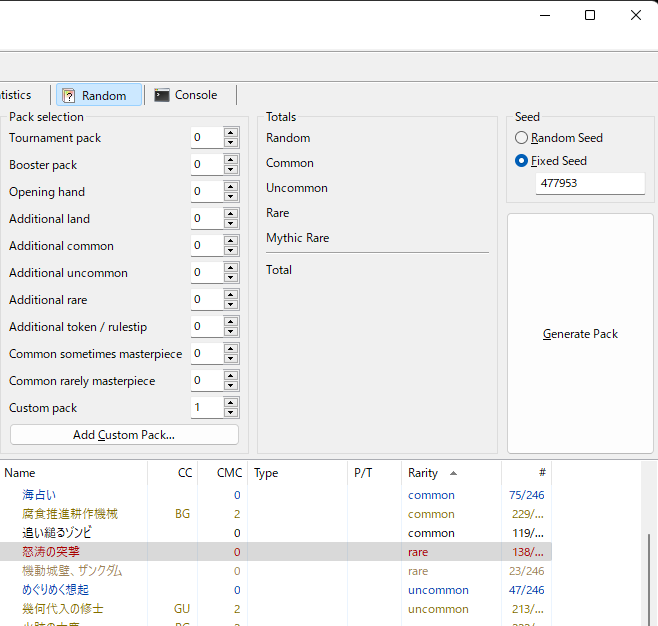
Task: Increase Additional rare count with up arrow
Action: (231, 295)
